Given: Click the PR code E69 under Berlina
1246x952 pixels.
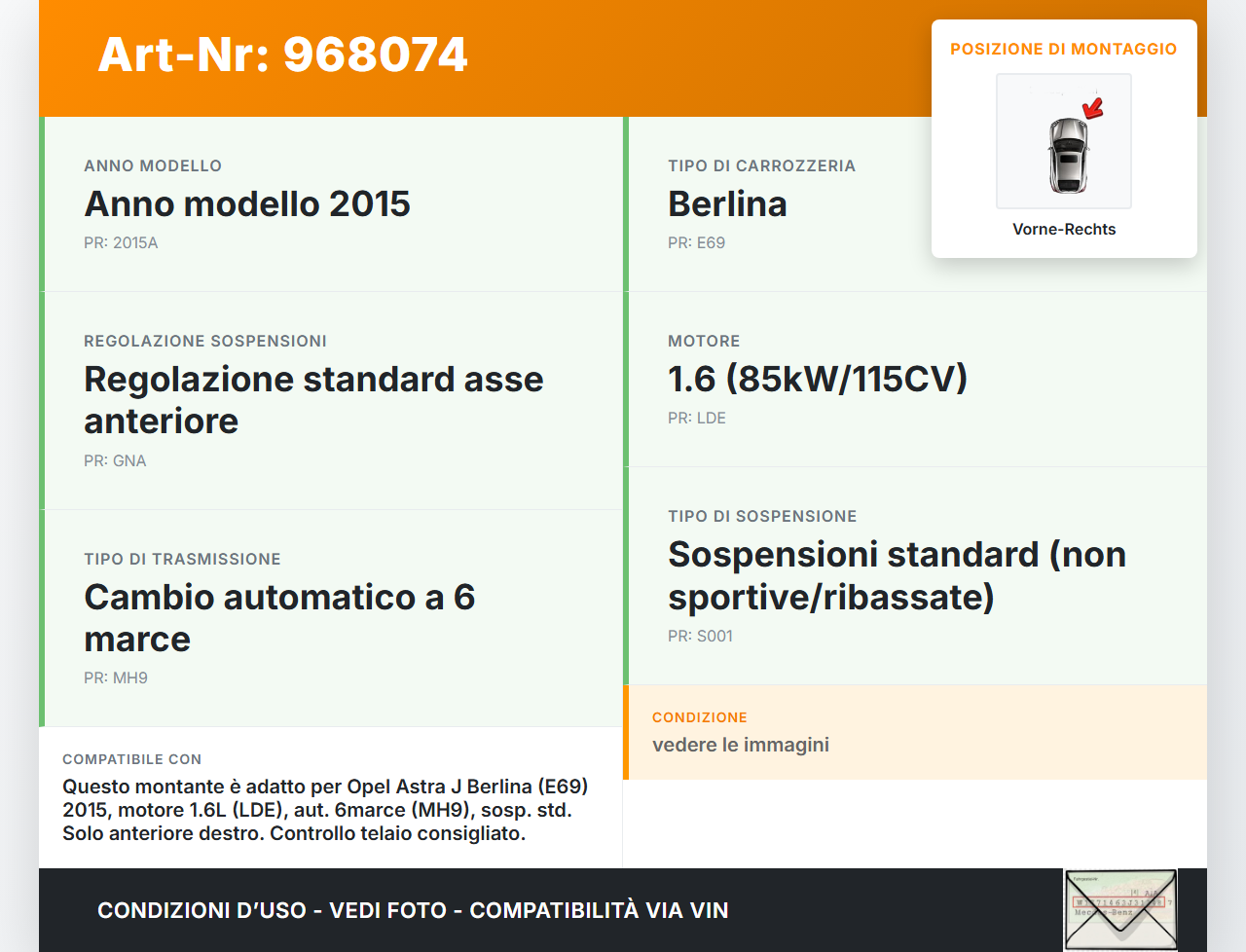Looking at the screenshot, I should pyautogui.click(x=696, y=242).
